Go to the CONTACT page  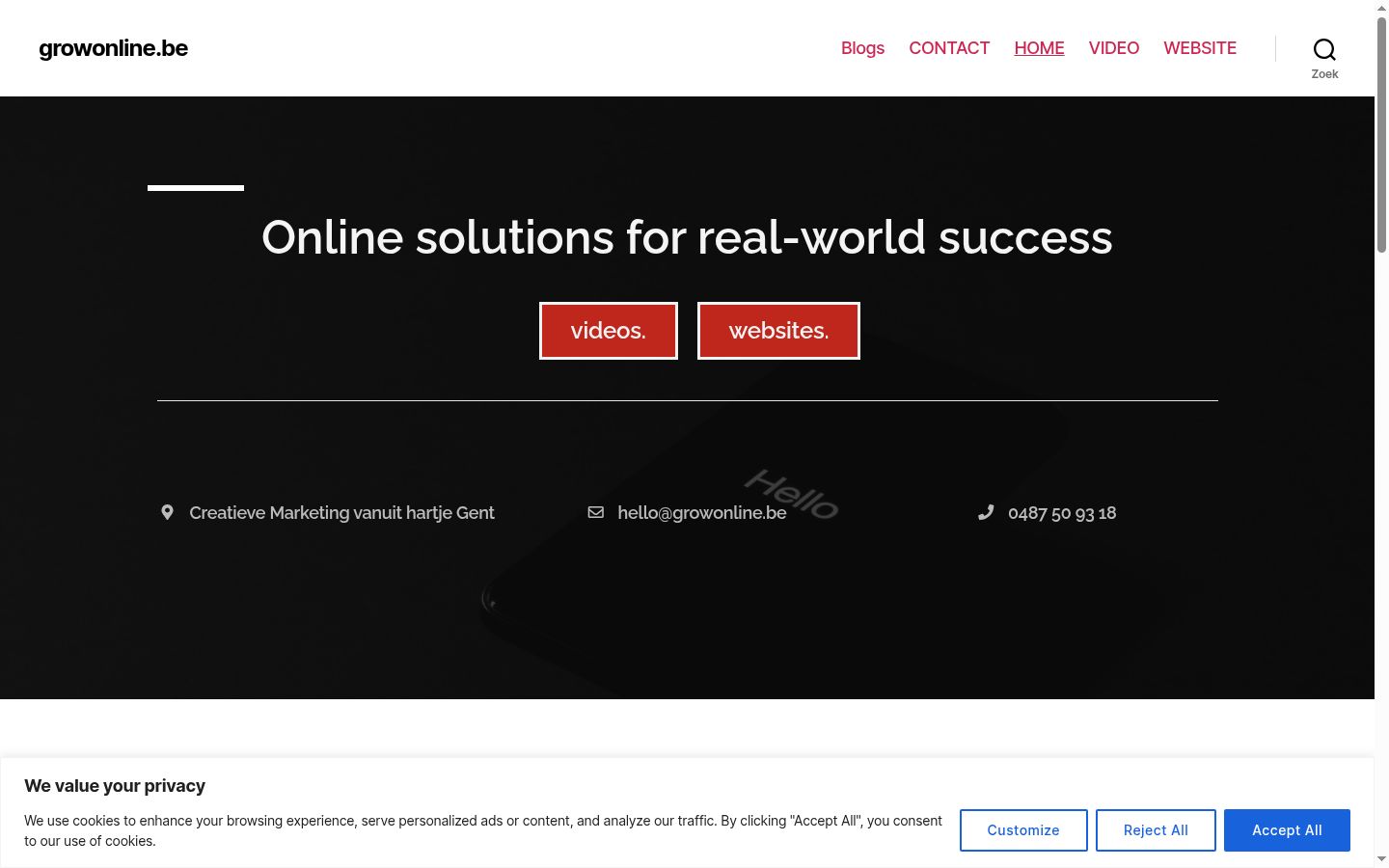coord(949,48)
